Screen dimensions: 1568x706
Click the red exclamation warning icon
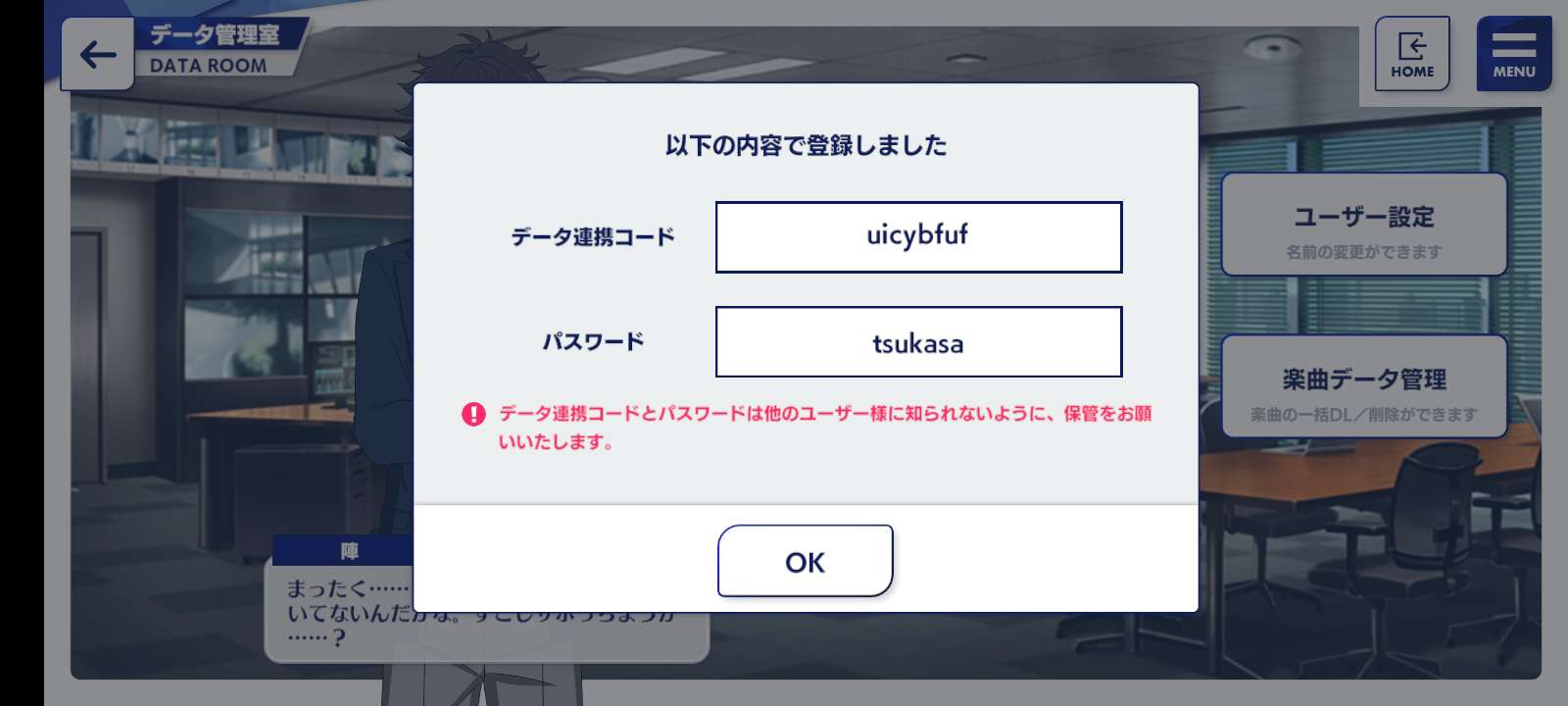click(473, 414)
